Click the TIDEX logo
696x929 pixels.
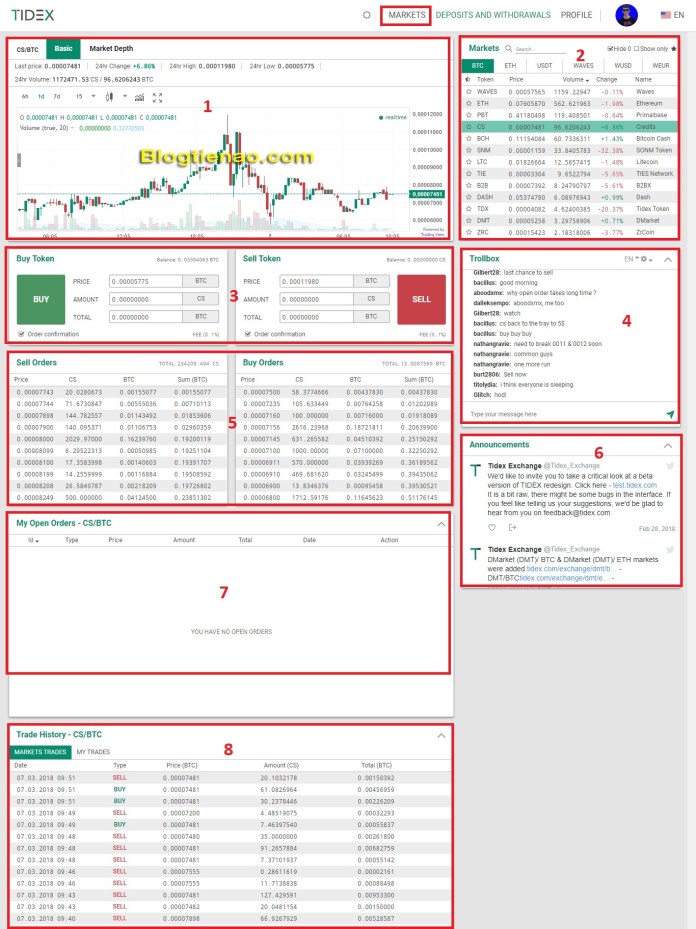33,15
